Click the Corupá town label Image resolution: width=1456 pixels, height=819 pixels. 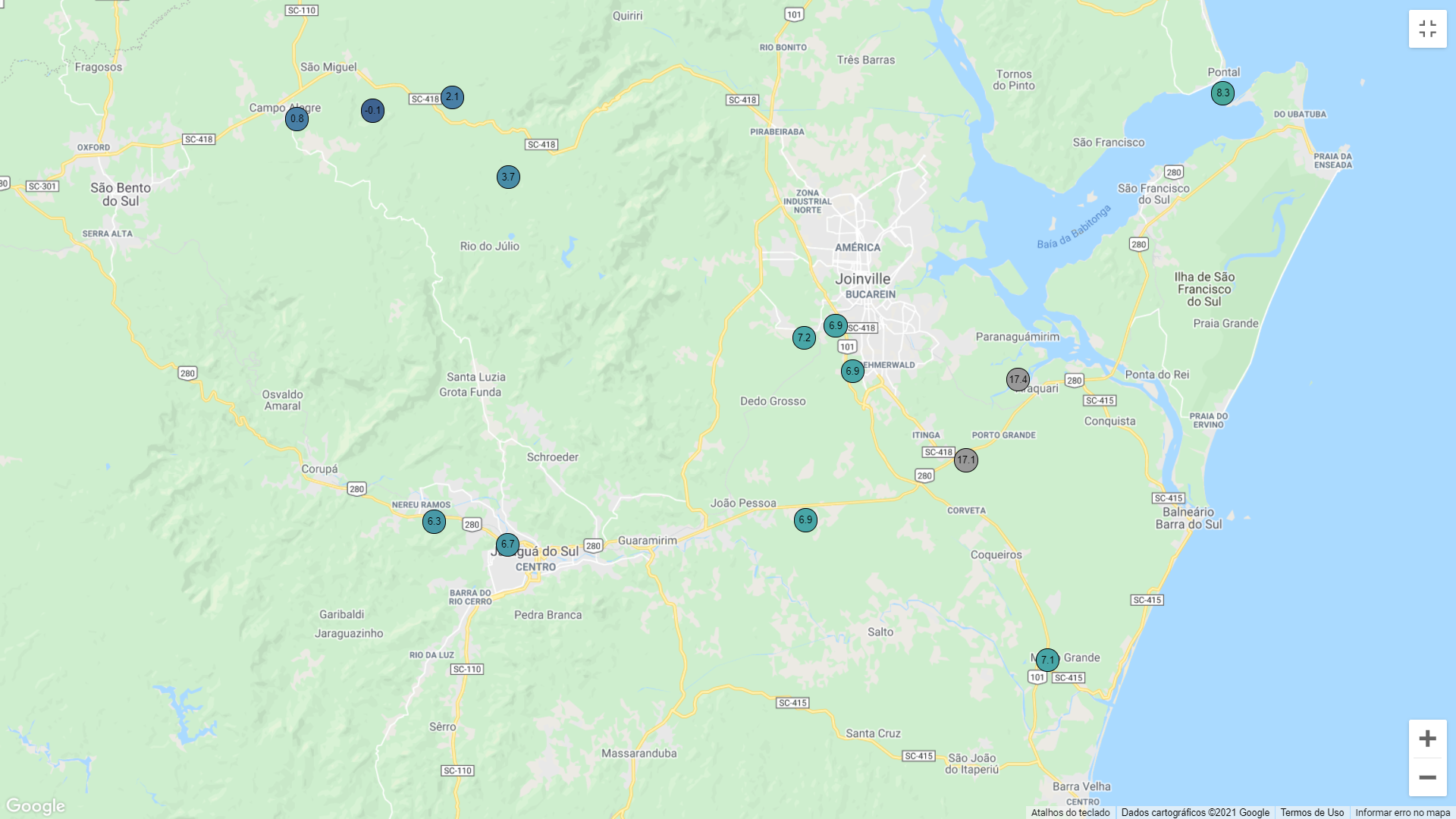pyautogui.click(x=319, y=469)
